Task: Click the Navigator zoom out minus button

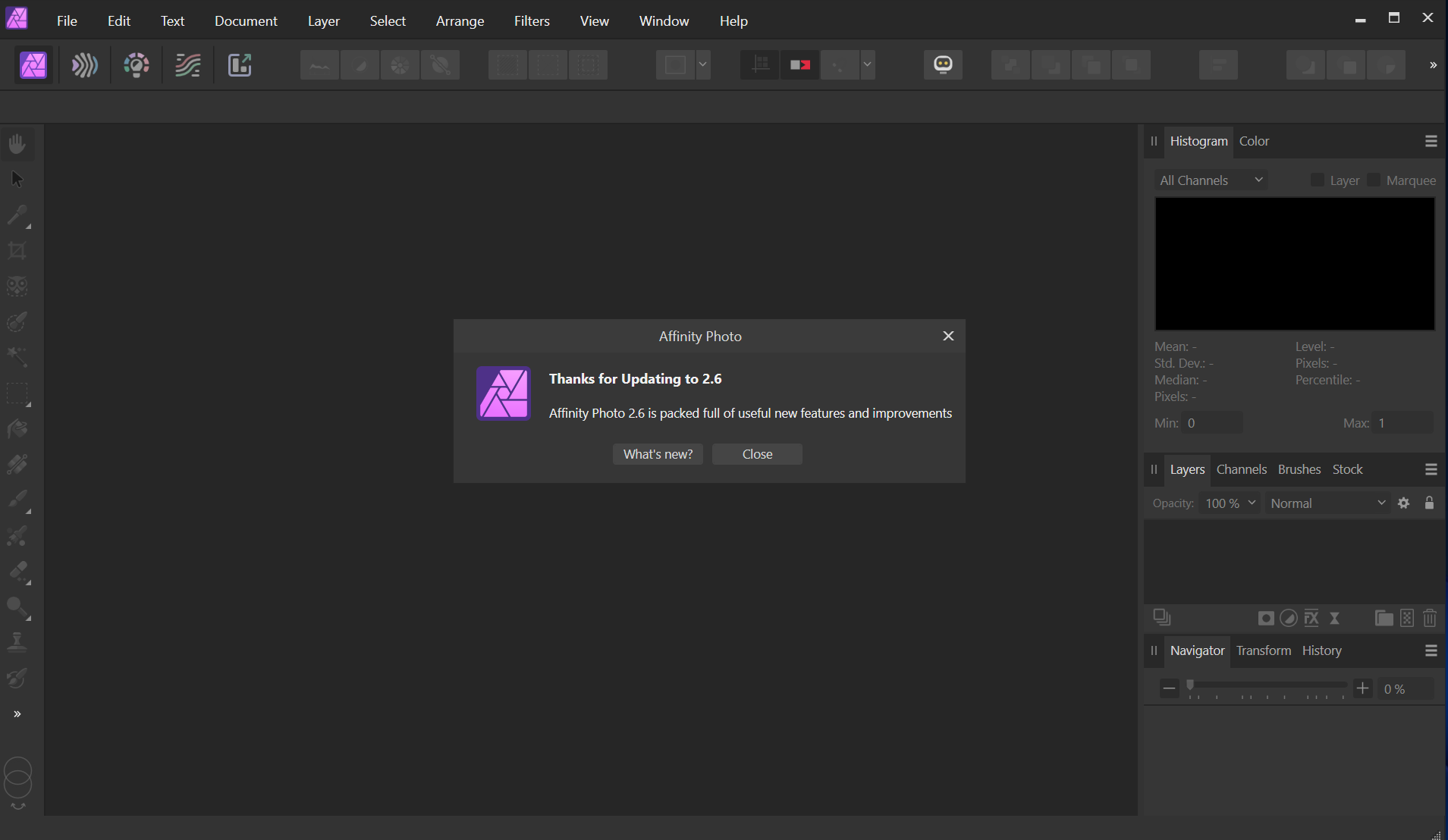Action: click(x=1169, y=689)
